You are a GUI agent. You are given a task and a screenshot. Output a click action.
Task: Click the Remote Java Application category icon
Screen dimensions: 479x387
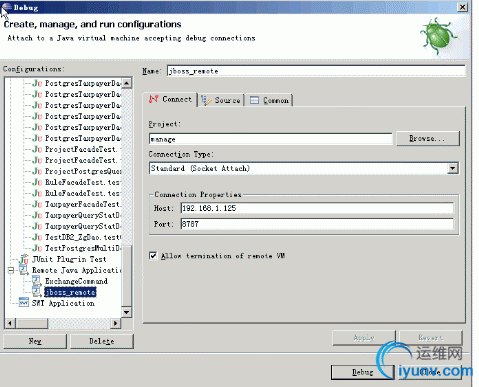(24, 270)
